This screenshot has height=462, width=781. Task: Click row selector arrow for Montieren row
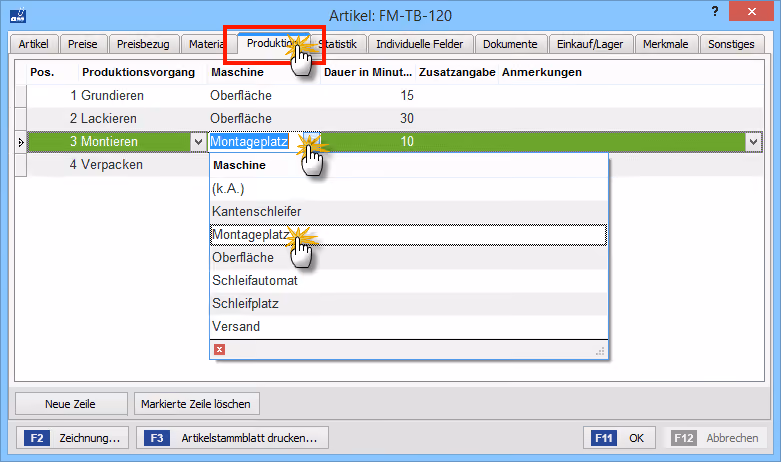click(x=21, y=142)
